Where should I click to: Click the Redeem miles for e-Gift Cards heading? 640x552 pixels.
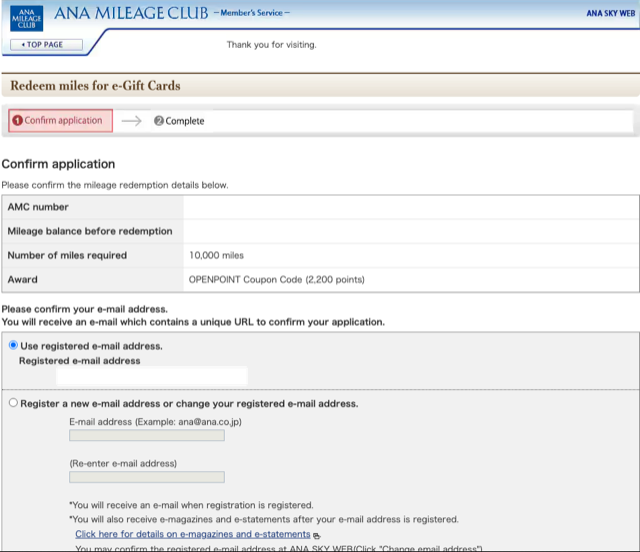pos(95,86)
